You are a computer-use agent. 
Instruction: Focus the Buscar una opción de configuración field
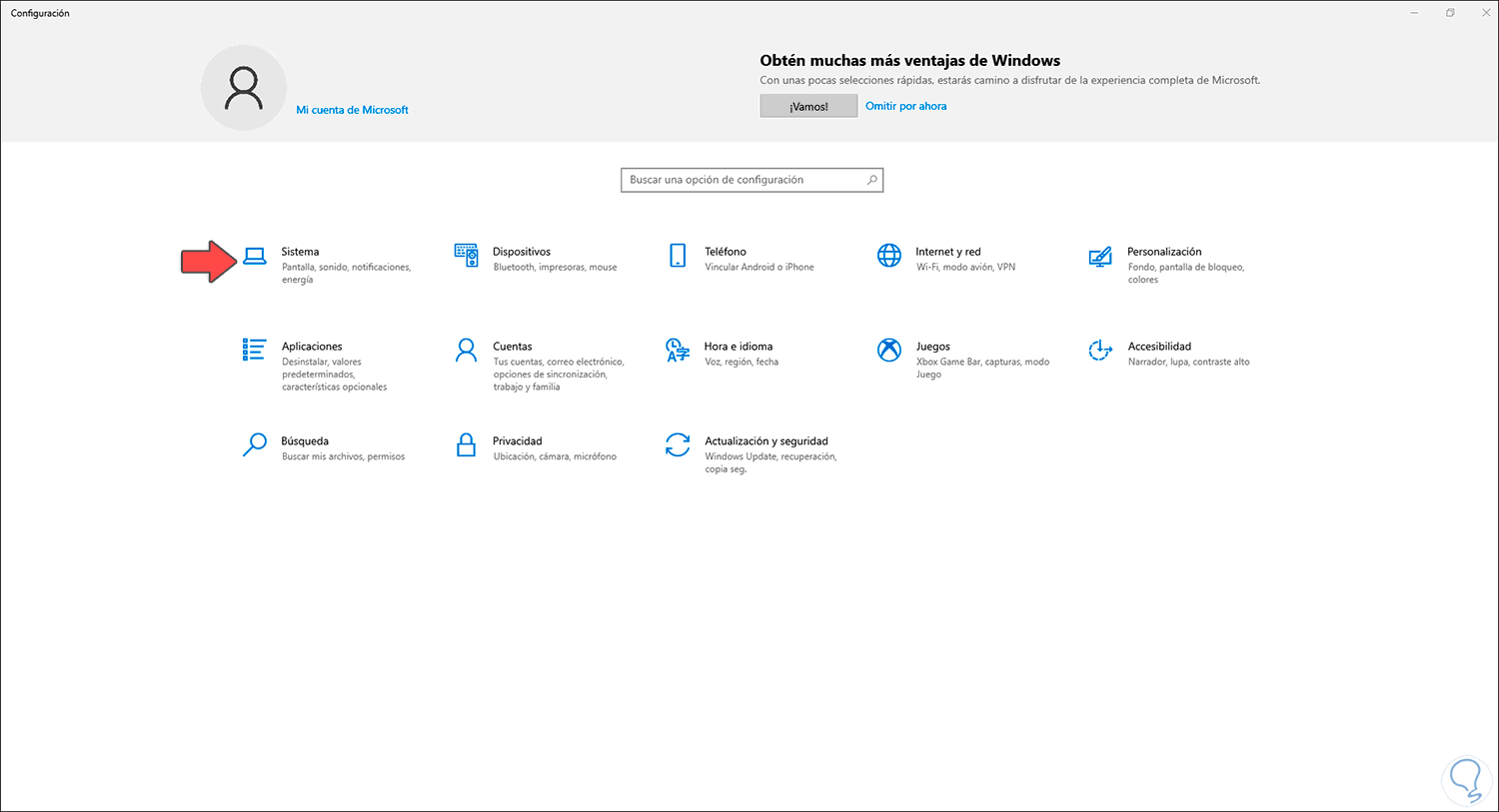coord(740,180)
